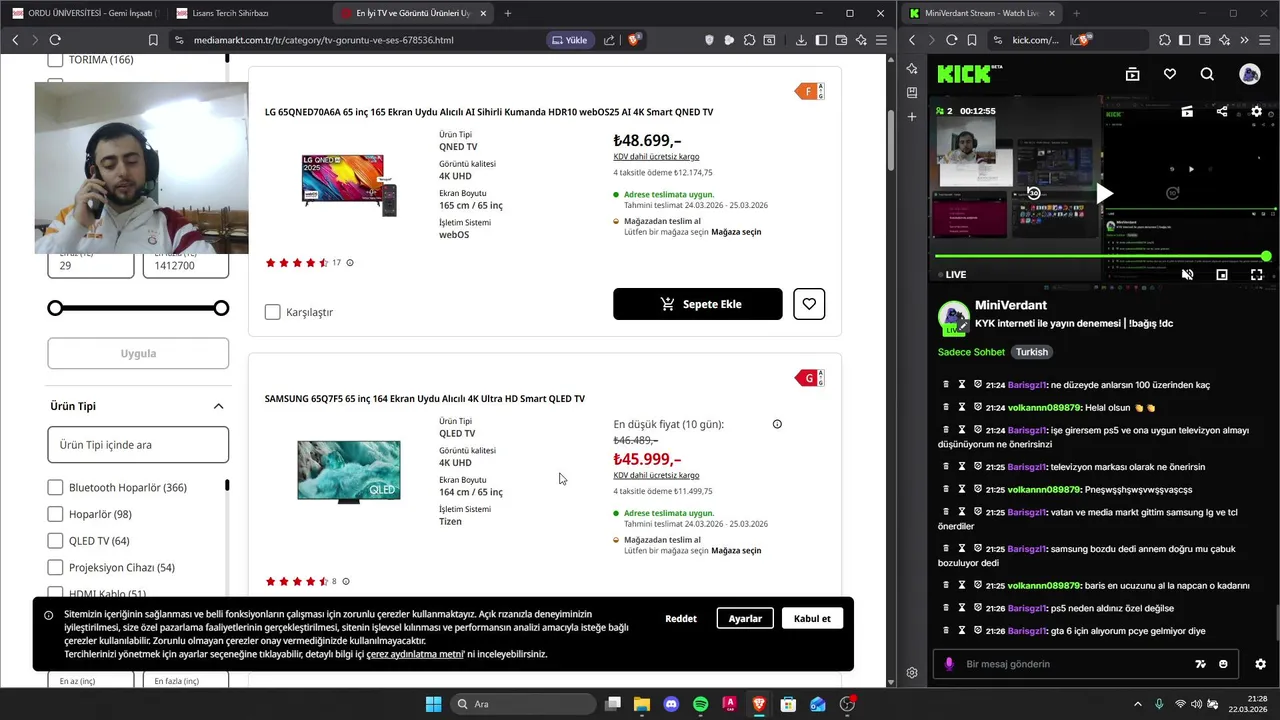The image size is (1280, 720).
Task: Unmute the Kick stream audio
Action: pos(1187,274)
